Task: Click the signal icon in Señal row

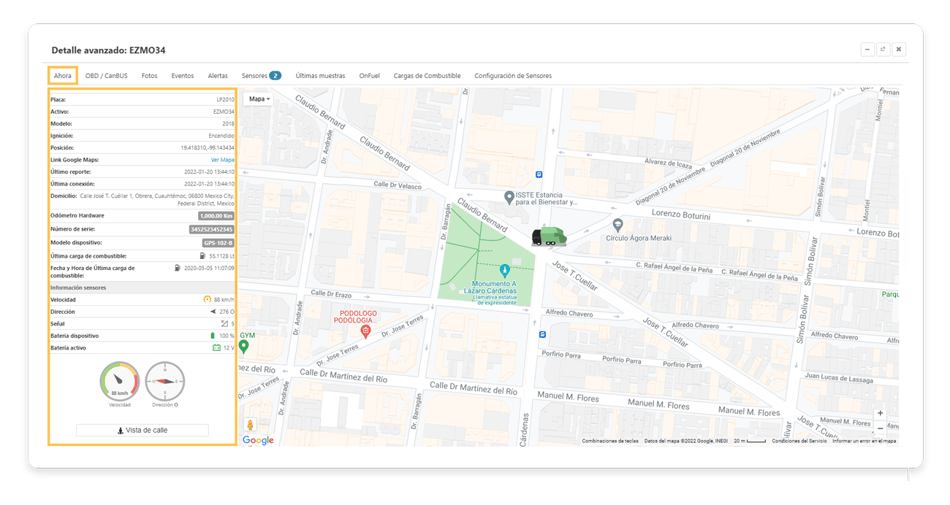Action: (224, 324)
